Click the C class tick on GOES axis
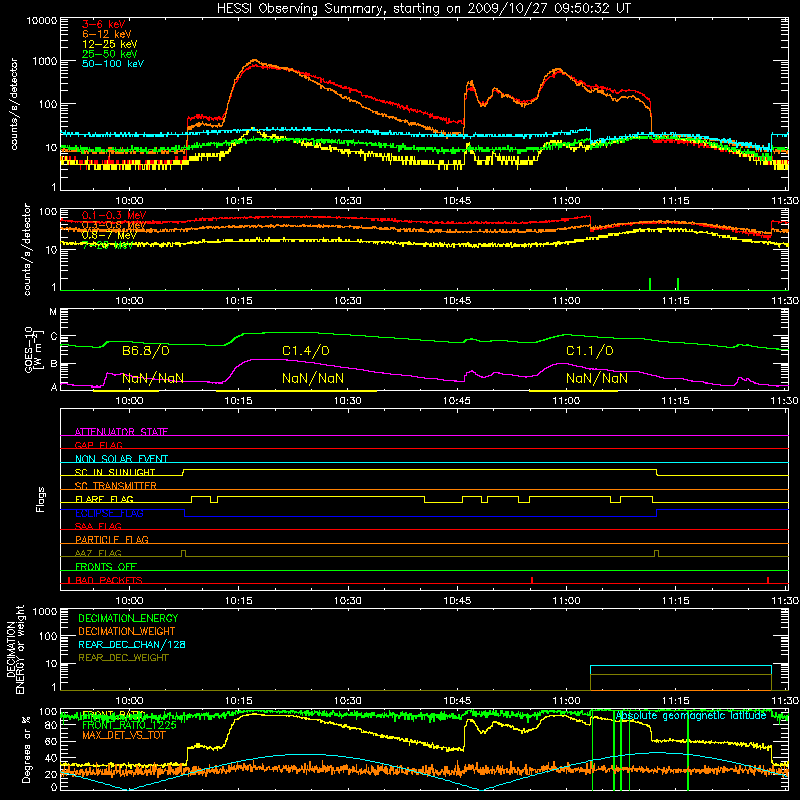The image size is (800, 800). click(53, 336)
